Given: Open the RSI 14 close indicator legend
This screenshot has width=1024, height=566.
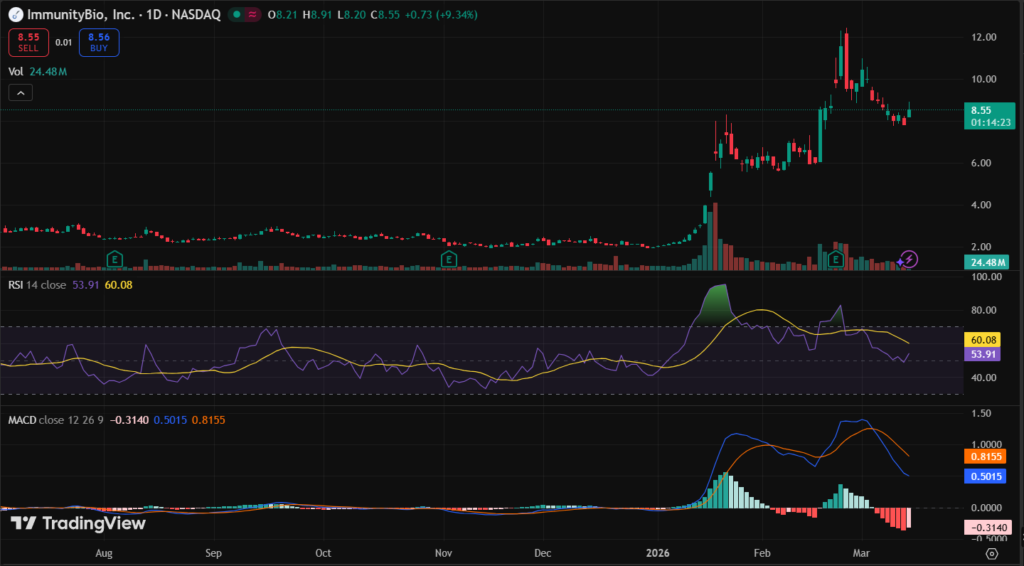Looking at the screenshot, I should 44,285.
